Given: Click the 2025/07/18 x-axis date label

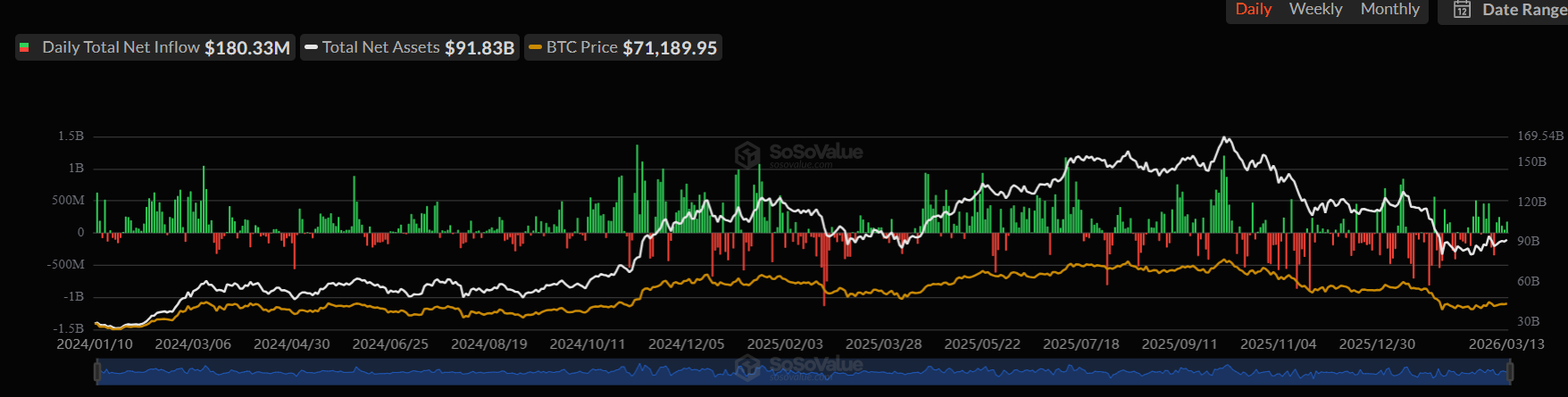Looking at the screenshot, I should coord(1081,344).
